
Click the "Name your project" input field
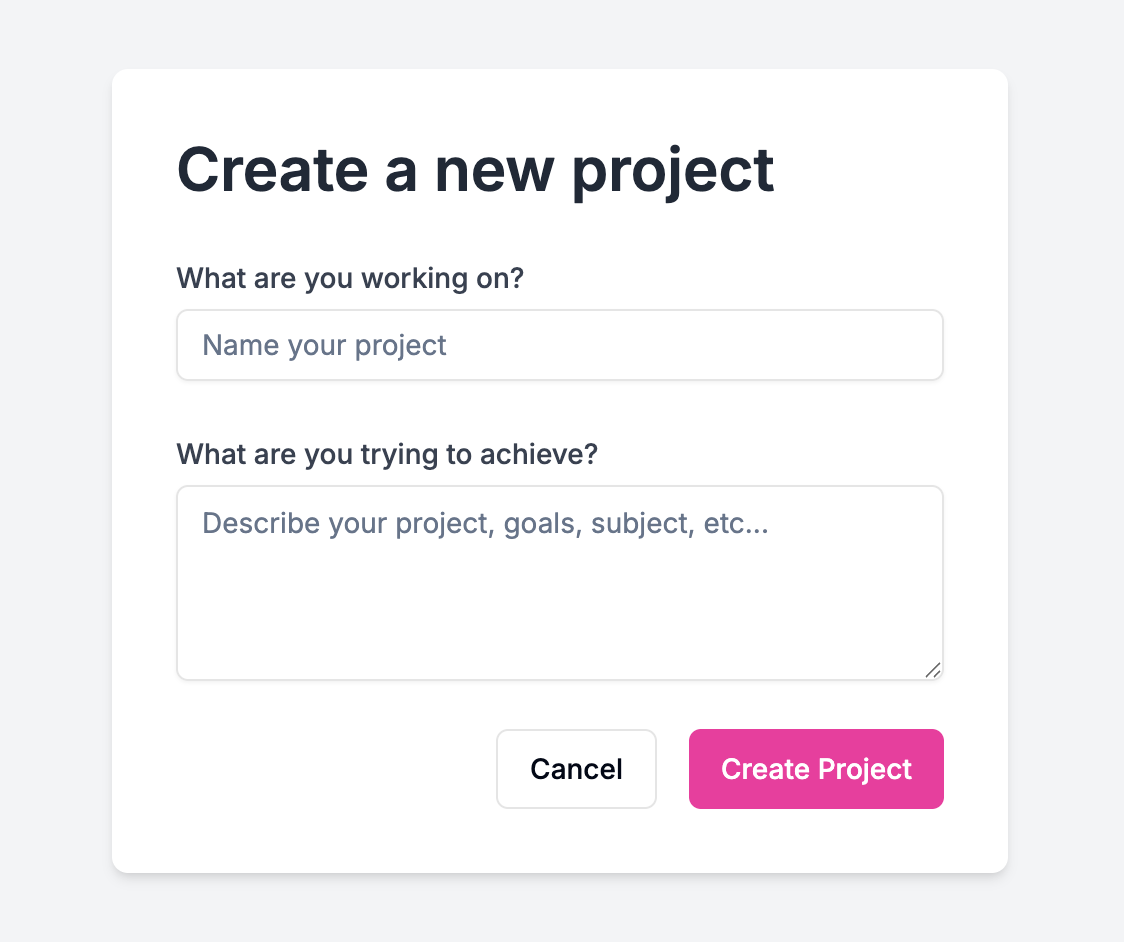tap(560, 344)
